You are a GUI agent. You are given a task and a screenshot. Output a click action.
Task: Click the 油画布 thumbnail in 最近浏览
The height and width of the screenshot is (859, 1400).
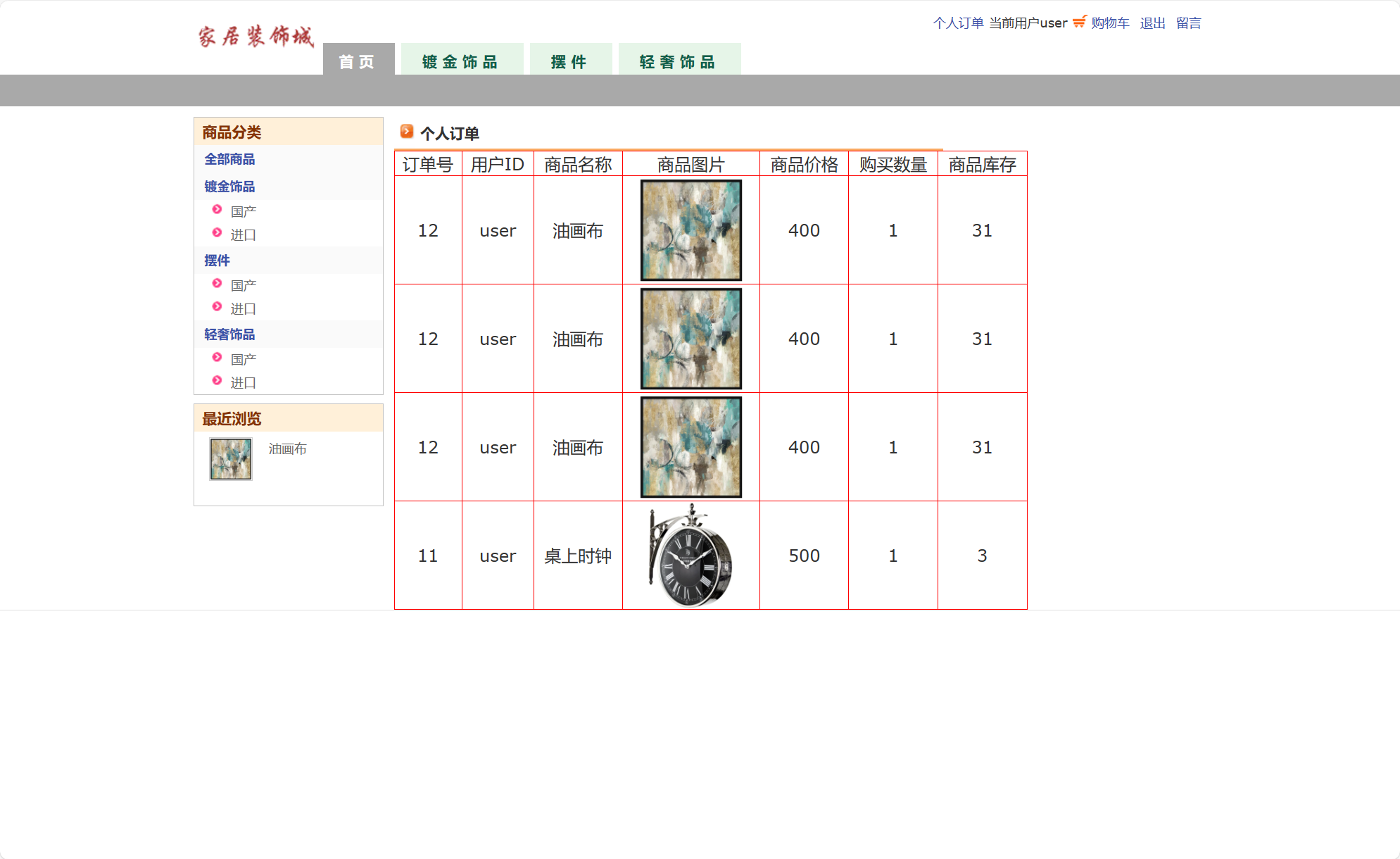229,459
